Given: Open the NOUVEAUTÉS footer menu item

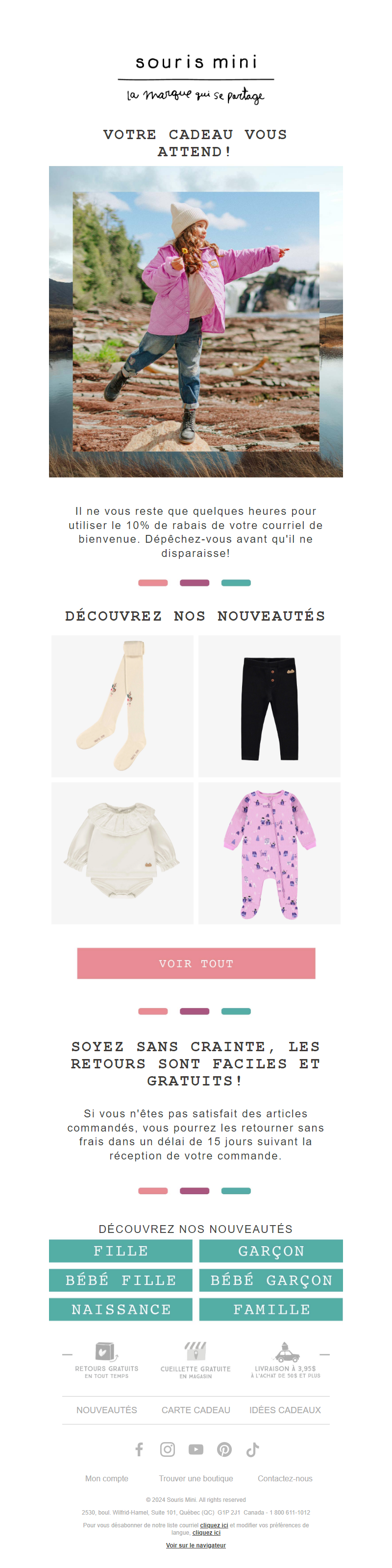Looking at the screenshot, I should click(106, 1410).
